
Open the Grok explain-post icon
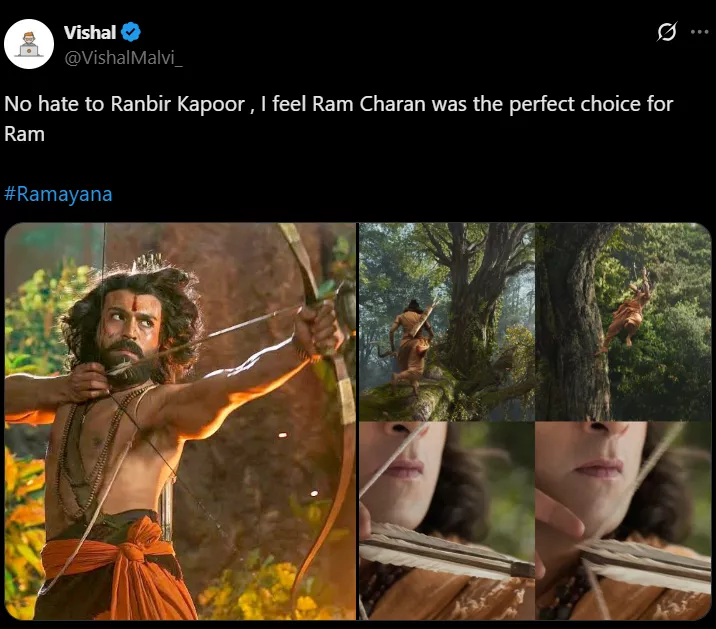tap(667, 32)
